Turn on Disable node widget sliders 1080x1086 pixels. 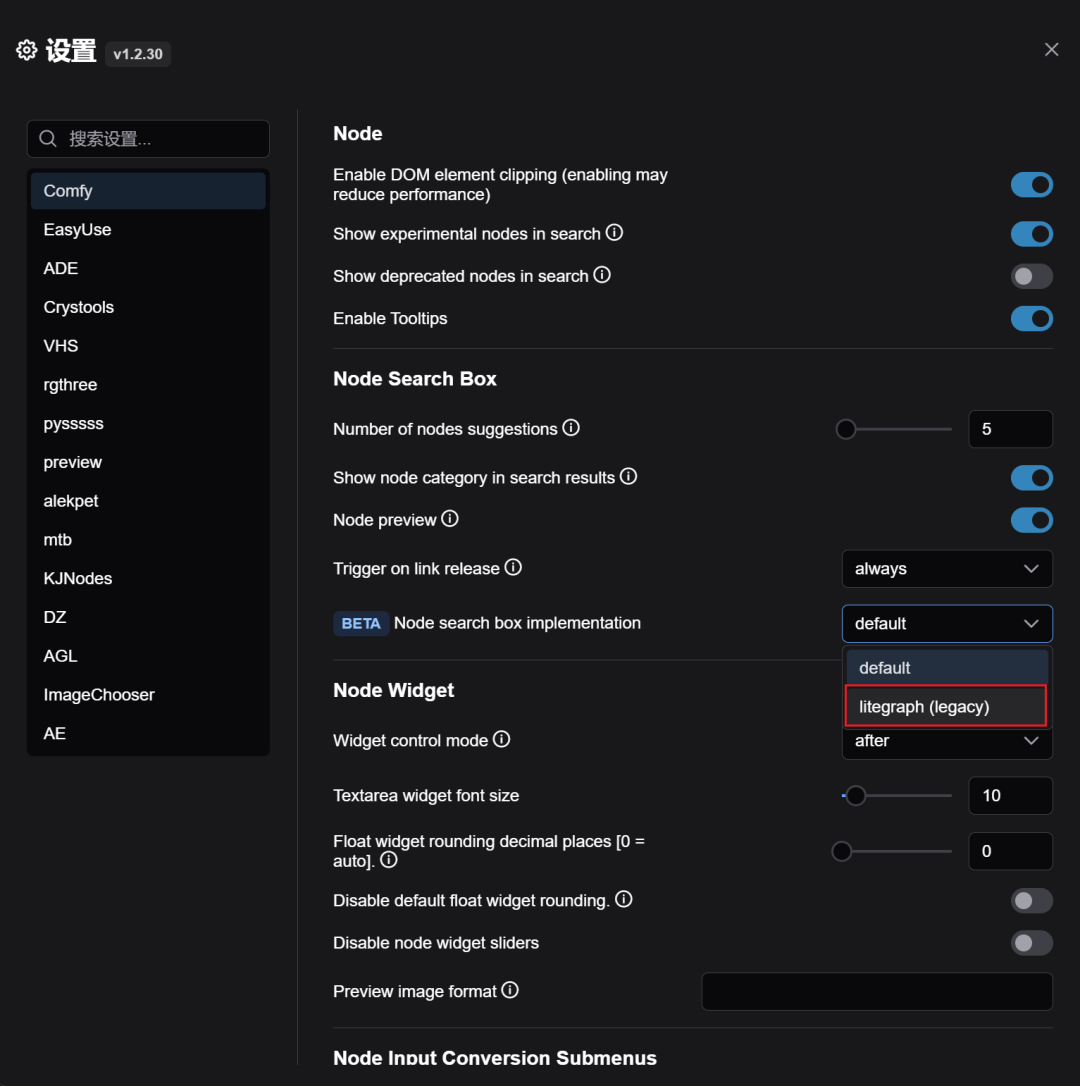[x=1031, y=943]
